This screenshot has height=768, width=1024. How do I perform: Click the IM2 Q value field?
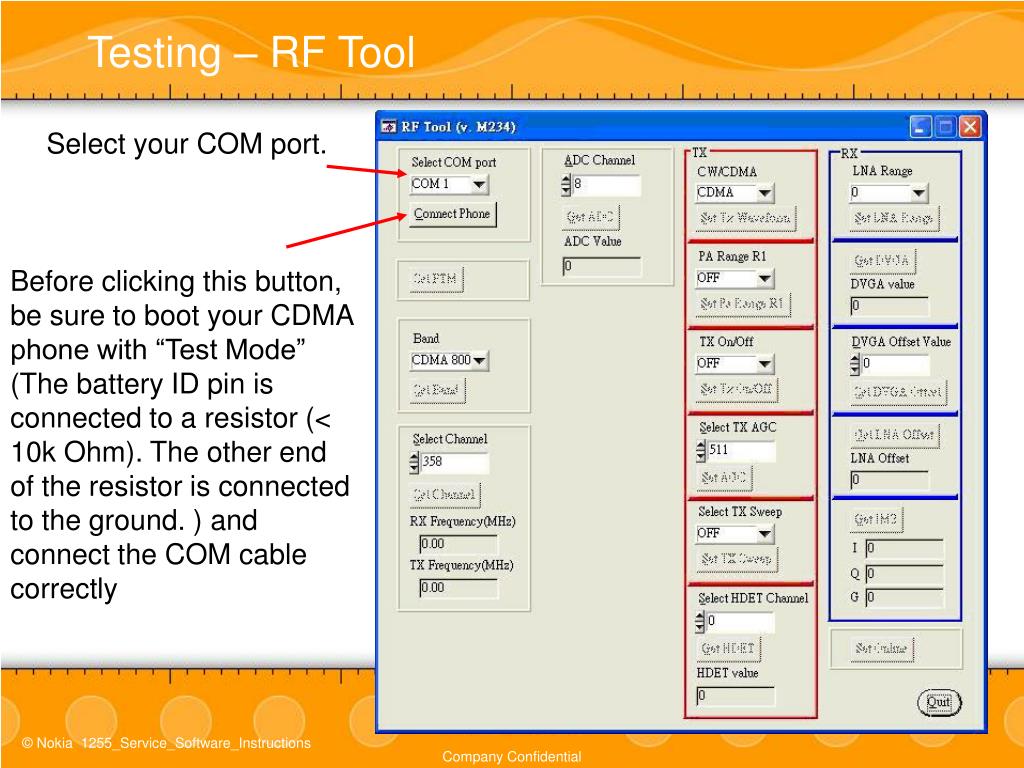click(904, 574)
